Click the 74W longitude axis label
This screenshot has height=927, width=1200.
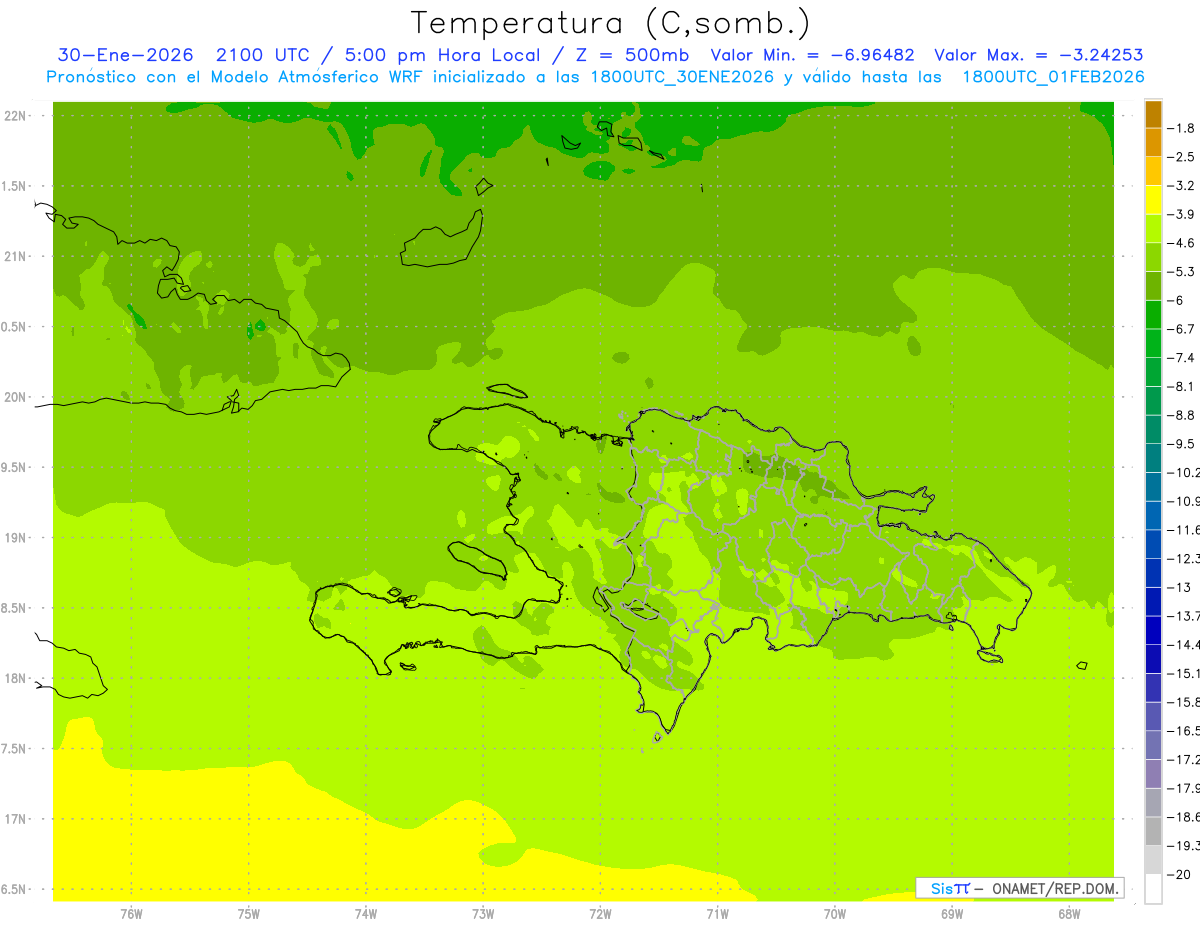(x=366, y=913)
